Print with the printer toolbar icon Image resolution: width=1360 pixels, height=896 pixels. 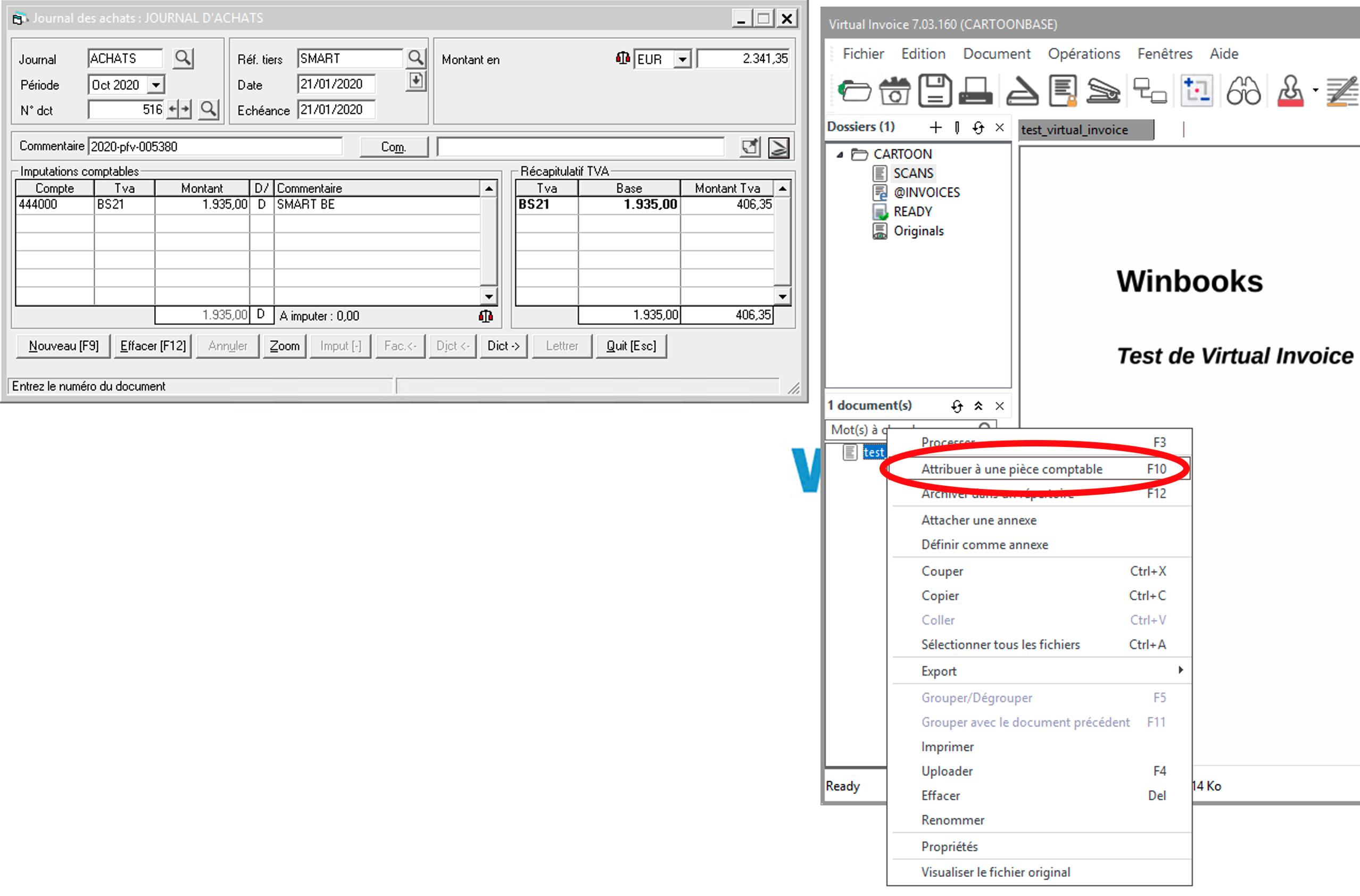(975, 91)
